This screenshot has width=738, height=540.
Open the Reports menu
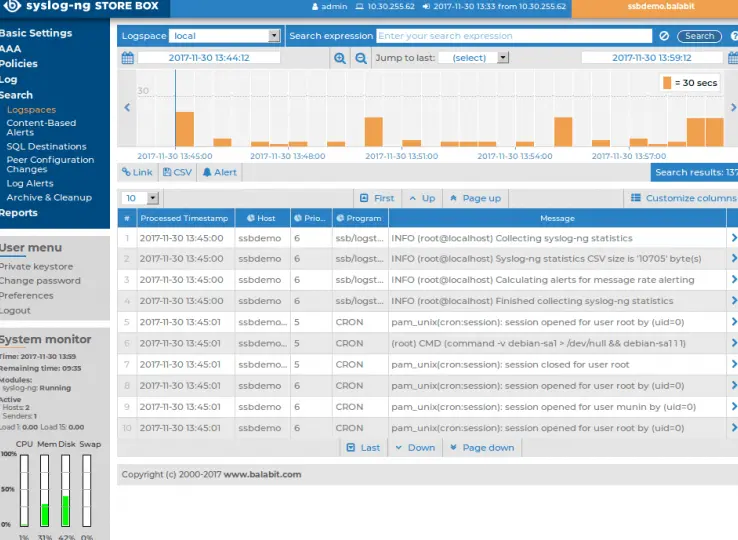point(19,213)
